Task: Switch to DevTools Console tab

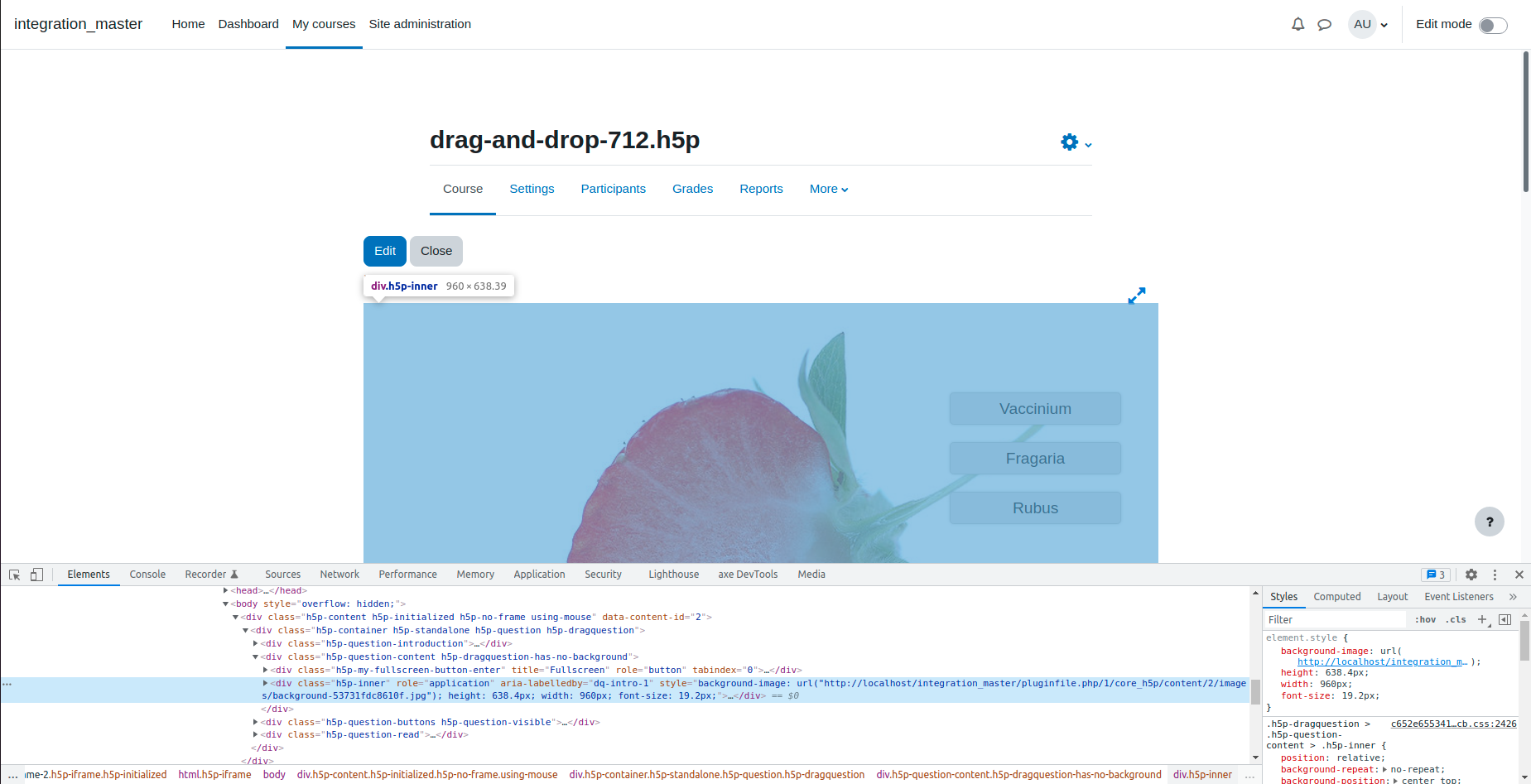Action: coord(147,575)
